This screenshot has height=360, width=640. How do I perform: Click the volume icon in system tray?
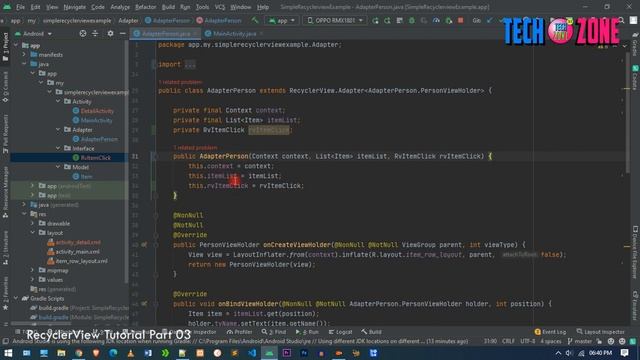point(569,353)
